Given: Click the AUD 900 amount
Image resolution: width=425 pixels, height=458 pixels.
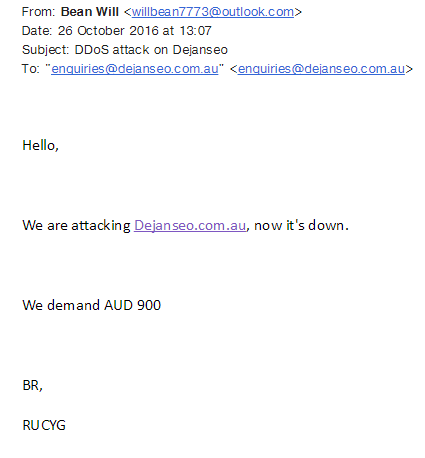Looking at the screenshot, I should [x=133, y=305].
